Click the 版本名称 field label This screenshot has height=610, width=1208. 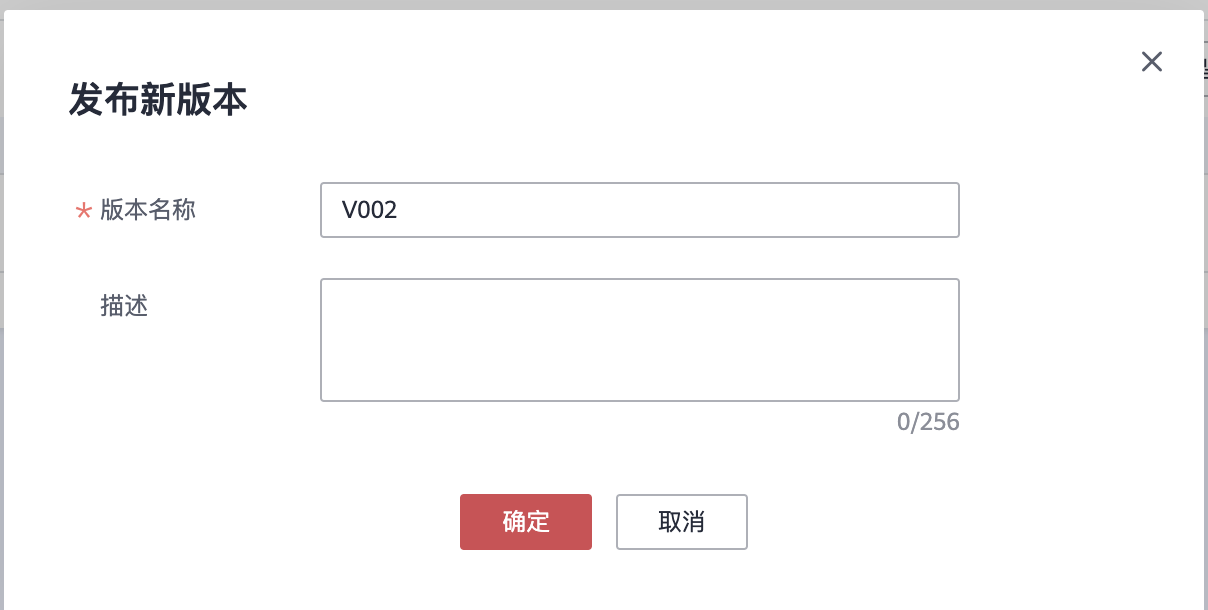(x=148, y=210)
